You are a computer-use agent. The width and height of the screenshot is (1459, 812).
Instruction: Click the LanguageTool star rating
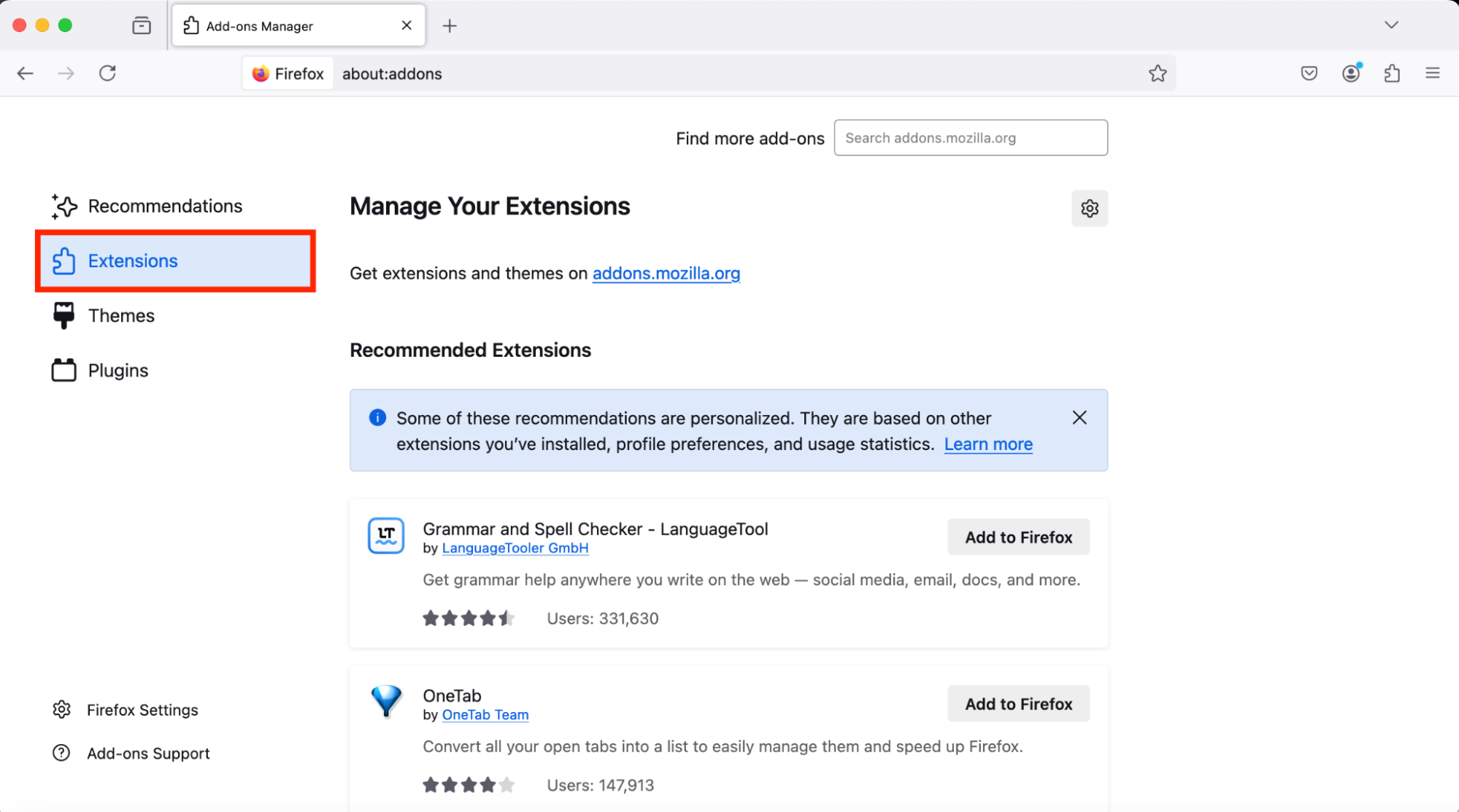click(469, 619)
